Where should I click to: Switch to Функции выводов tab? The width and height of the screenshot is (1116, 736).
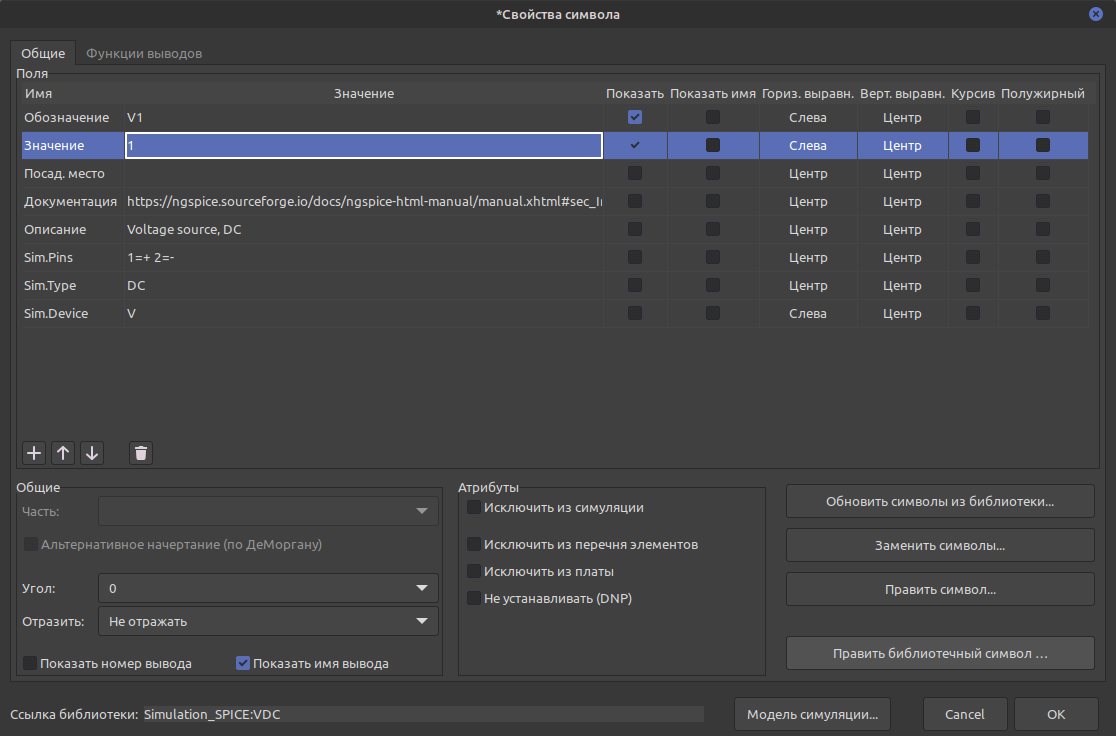(x=144, y=54)
